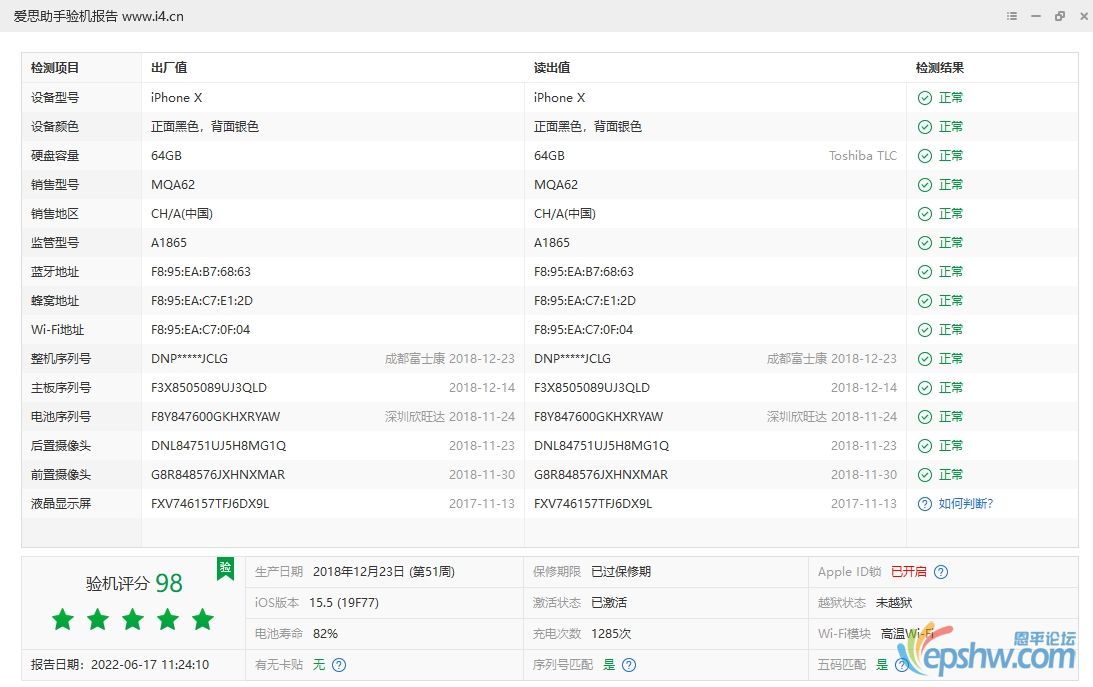This screenshot has width=1093, height=687.
Task: Click the green check icon for 蓝牙地址
Action: [924, 272]
